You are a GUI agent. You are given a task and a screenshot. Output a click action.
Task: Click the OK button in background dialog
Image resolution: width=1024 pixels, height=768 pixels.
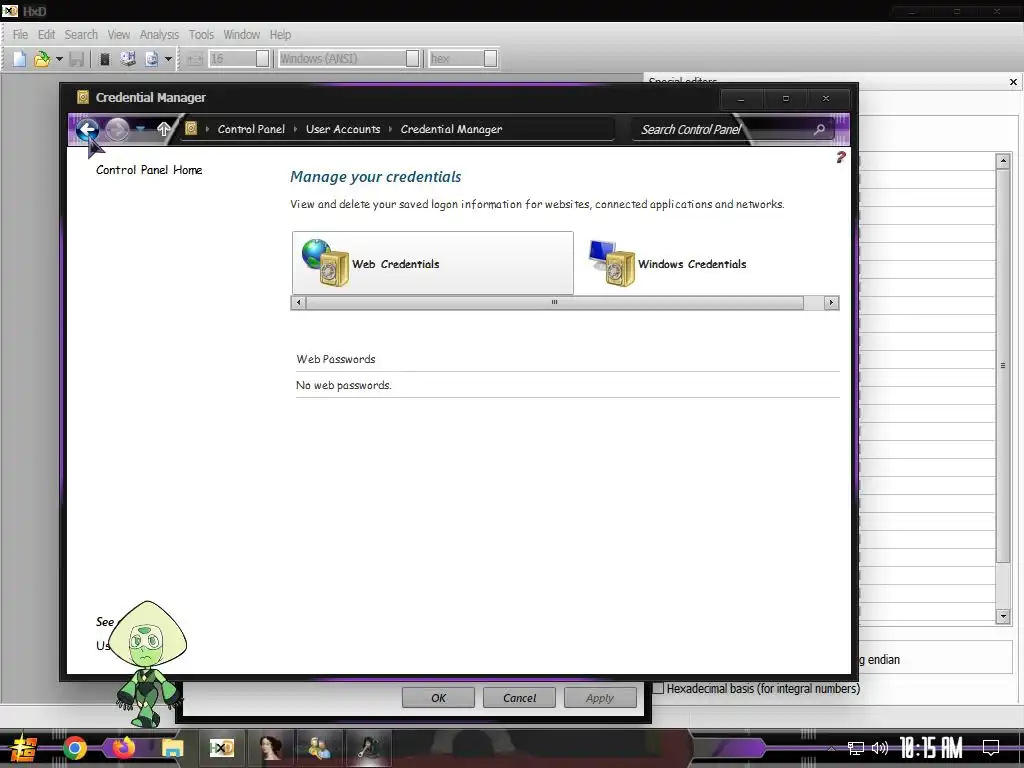click(438, 697)
